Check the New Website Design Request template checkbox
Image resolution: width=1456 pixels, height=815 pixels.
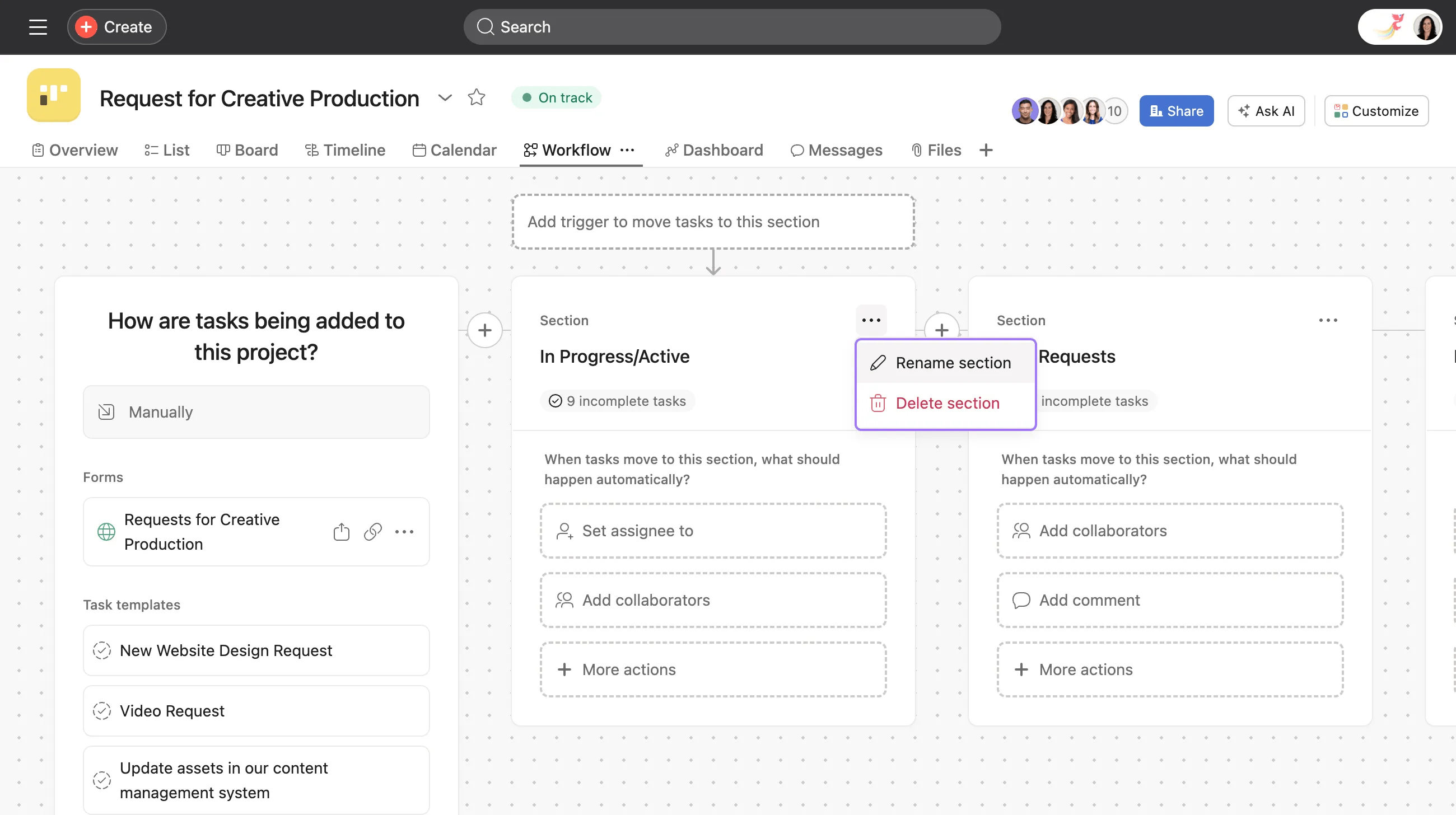click(102, 650)
